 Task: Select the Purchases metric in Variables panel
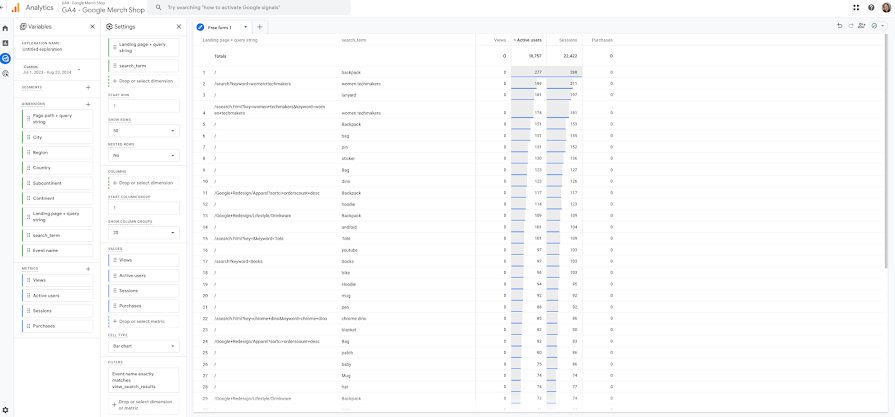coord(57,326)
